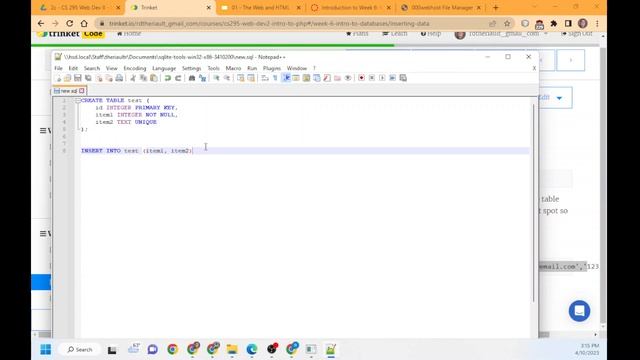
Task: Open the Trinket chat bubble button
Action: pos(579,311)
